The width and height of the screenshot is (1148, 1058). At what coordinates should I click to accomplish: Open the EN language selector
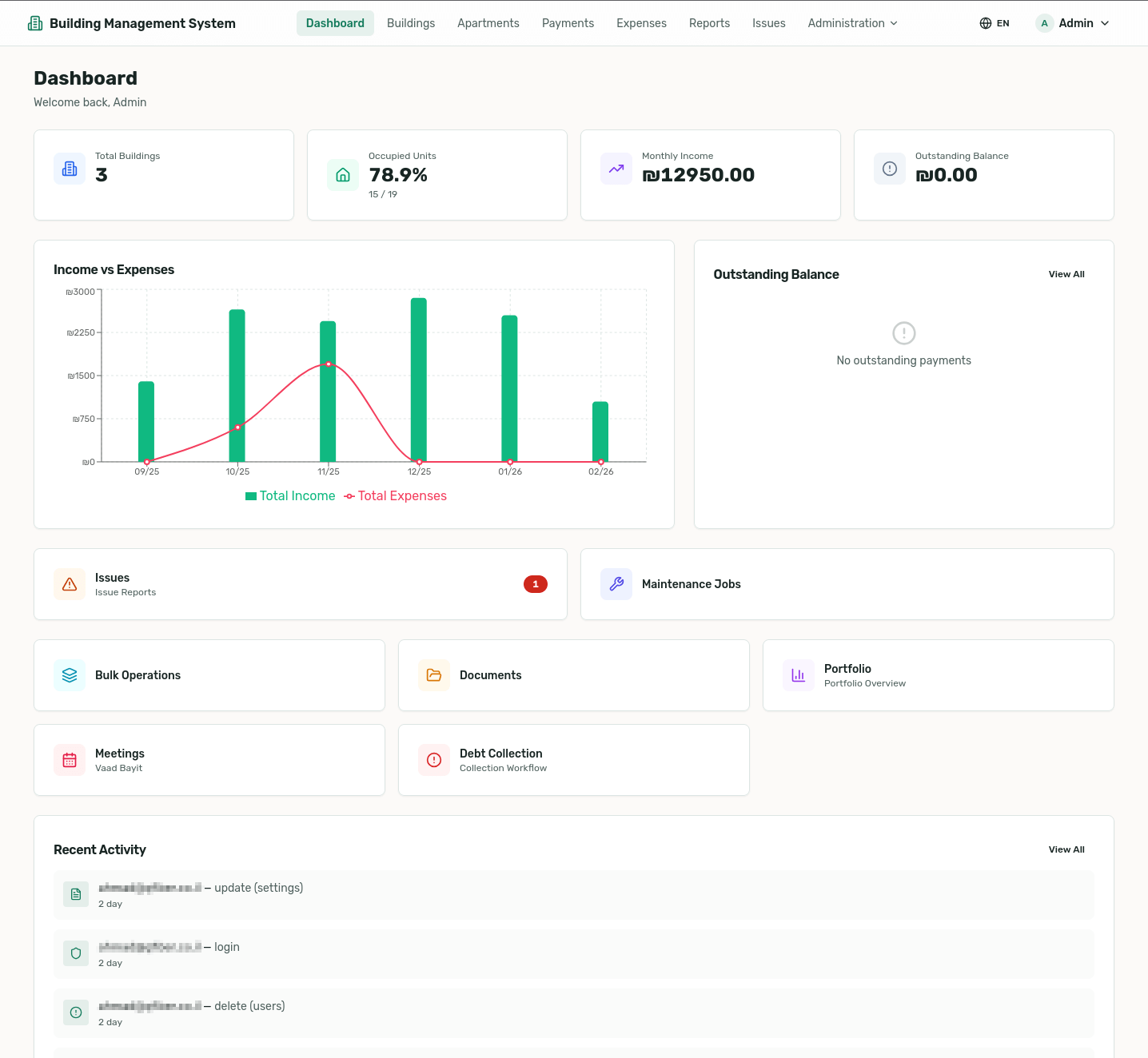coord(995,23)
